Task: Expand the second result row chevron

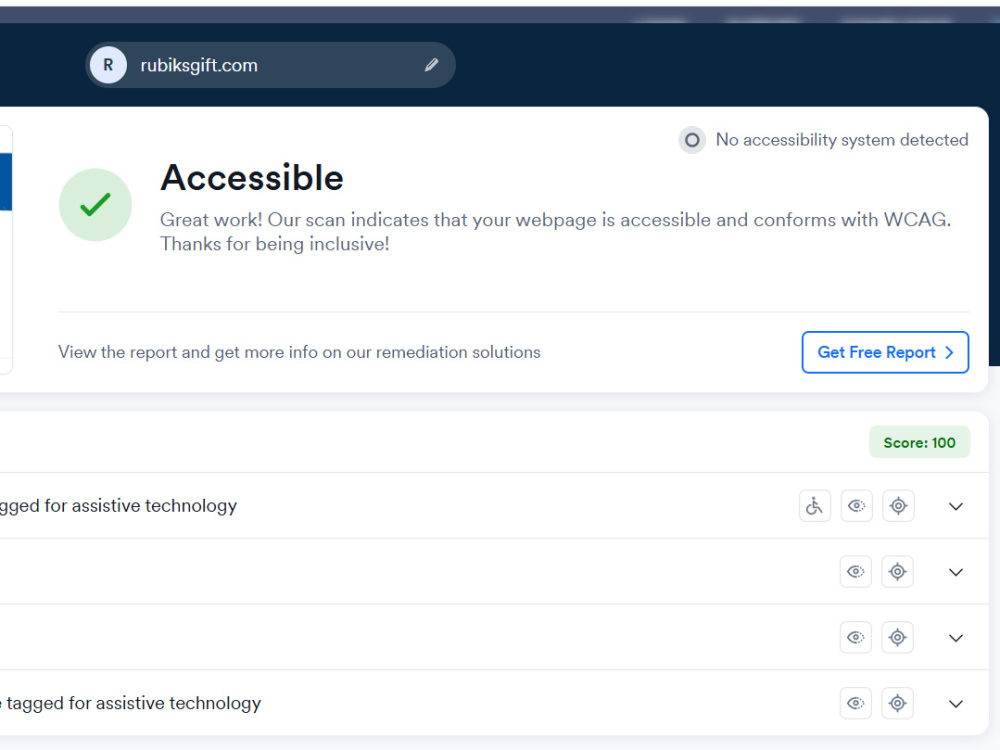Action: (955, 572)
